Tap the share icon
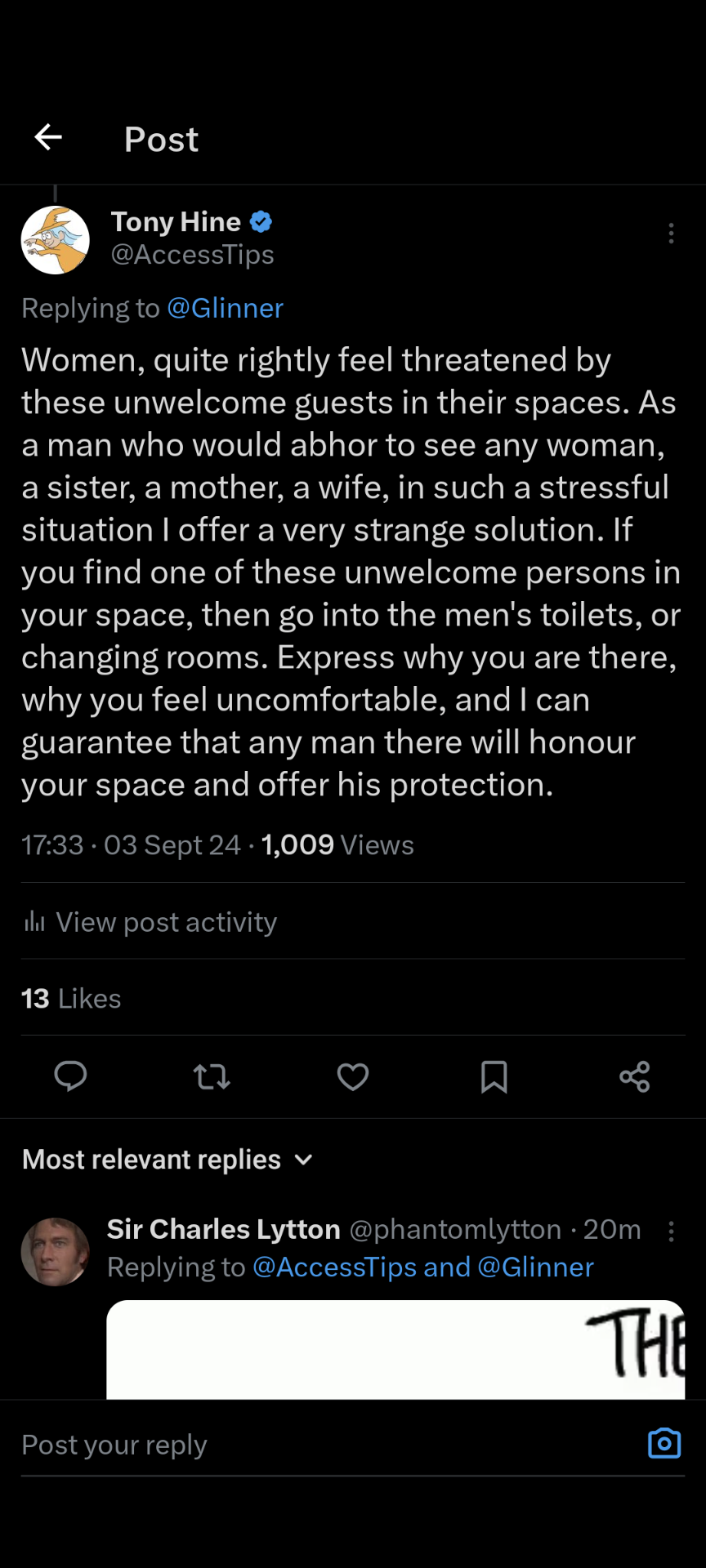Viewport: 706px width, 1568px height. [635, 1076]
